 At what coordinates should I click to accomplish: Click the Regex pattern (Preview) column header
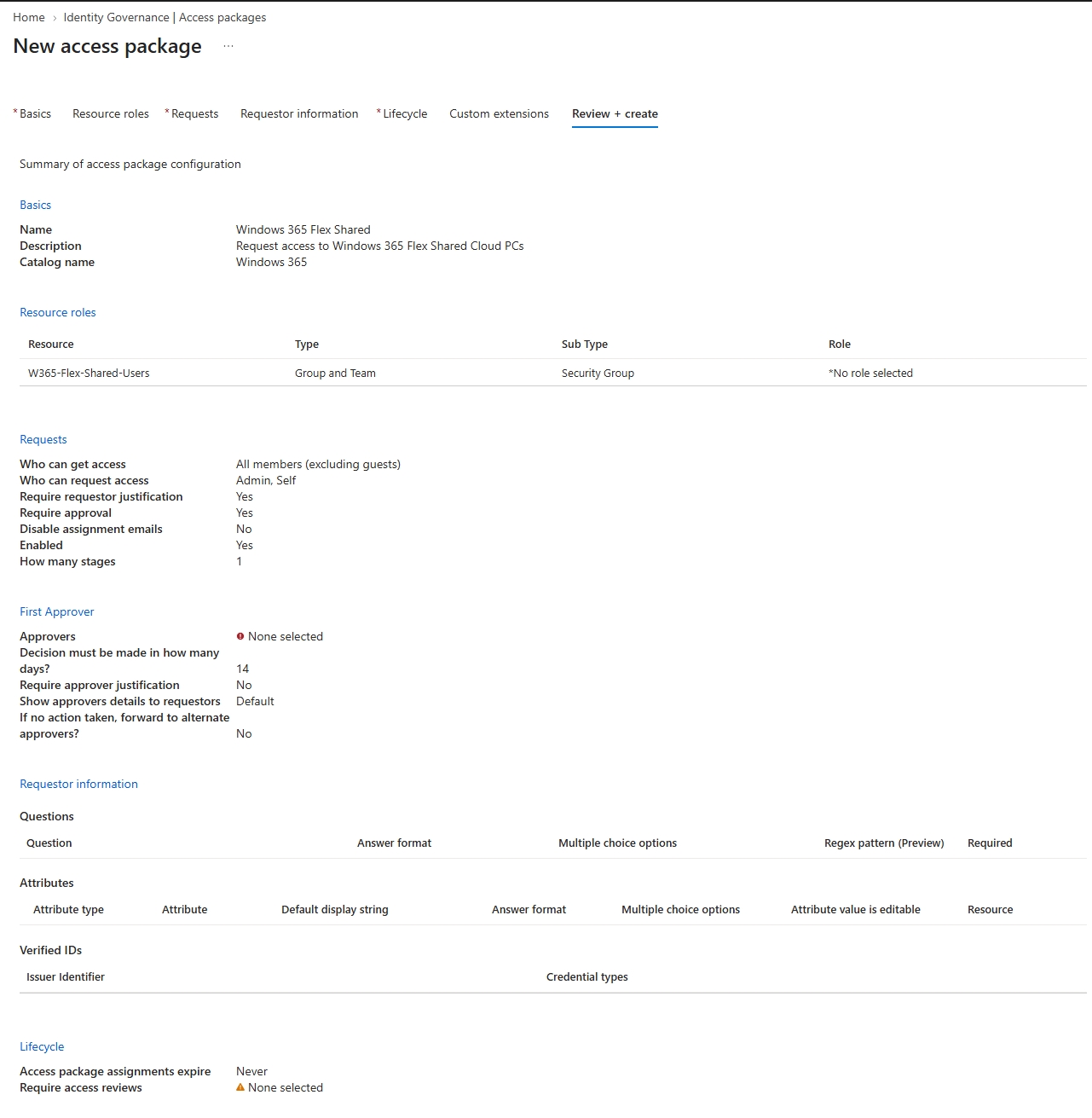pos(884,843)
